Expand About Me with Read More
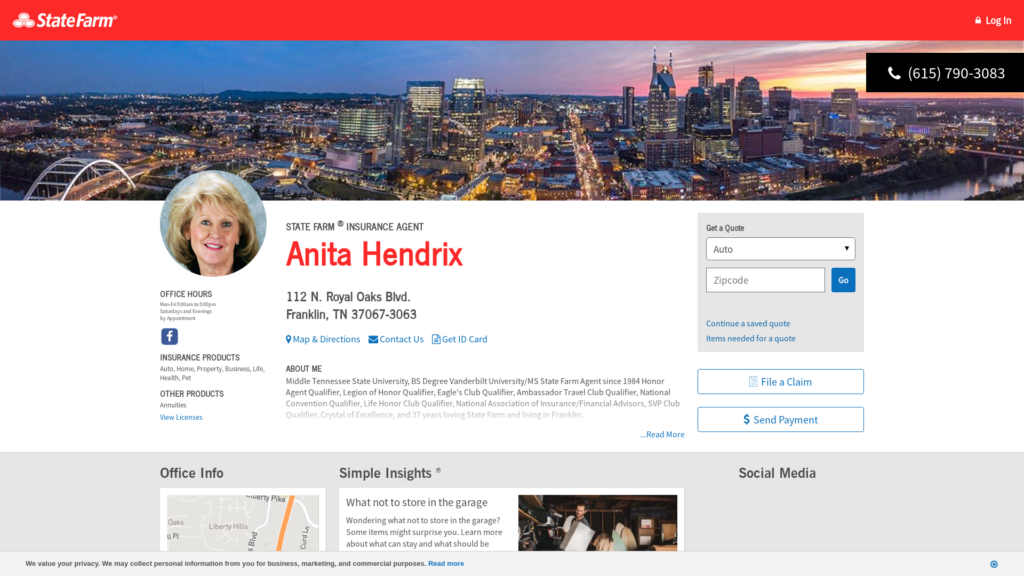 [663, 435]
